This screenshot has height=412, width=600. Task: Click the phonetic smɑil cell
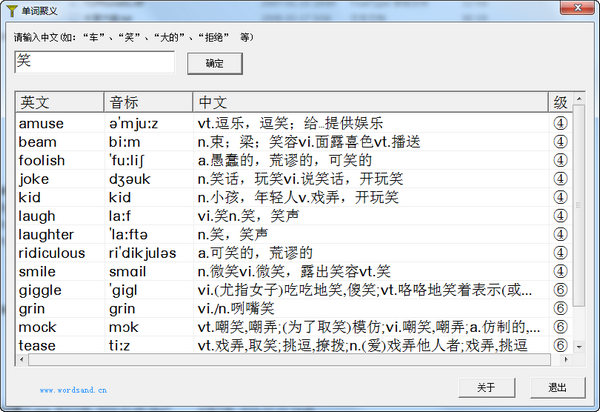pos(127,272)
